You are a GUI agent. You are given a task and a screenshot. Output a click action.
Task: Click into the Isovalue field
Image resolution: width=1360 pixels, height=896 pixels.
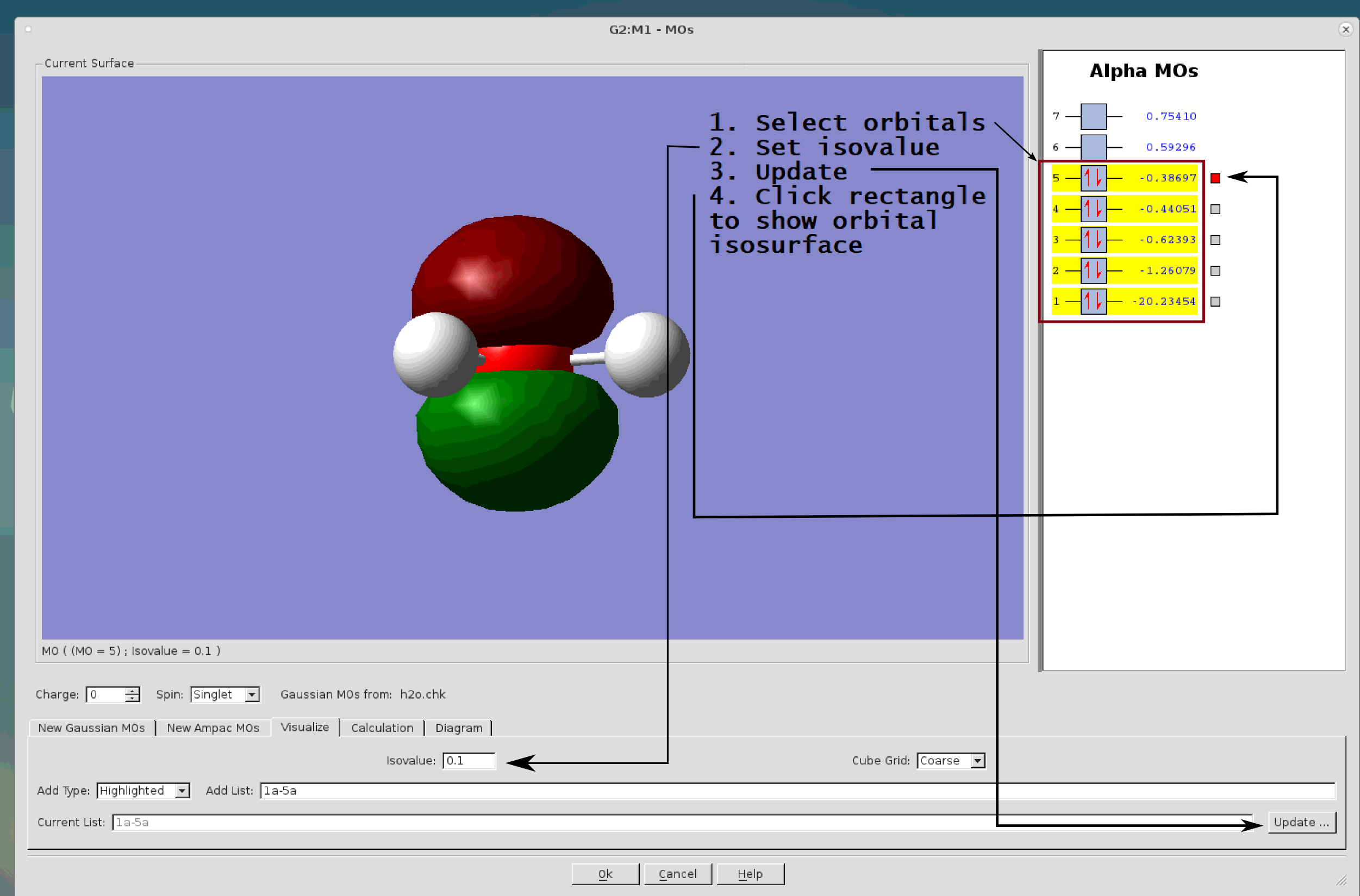(469, 761)
